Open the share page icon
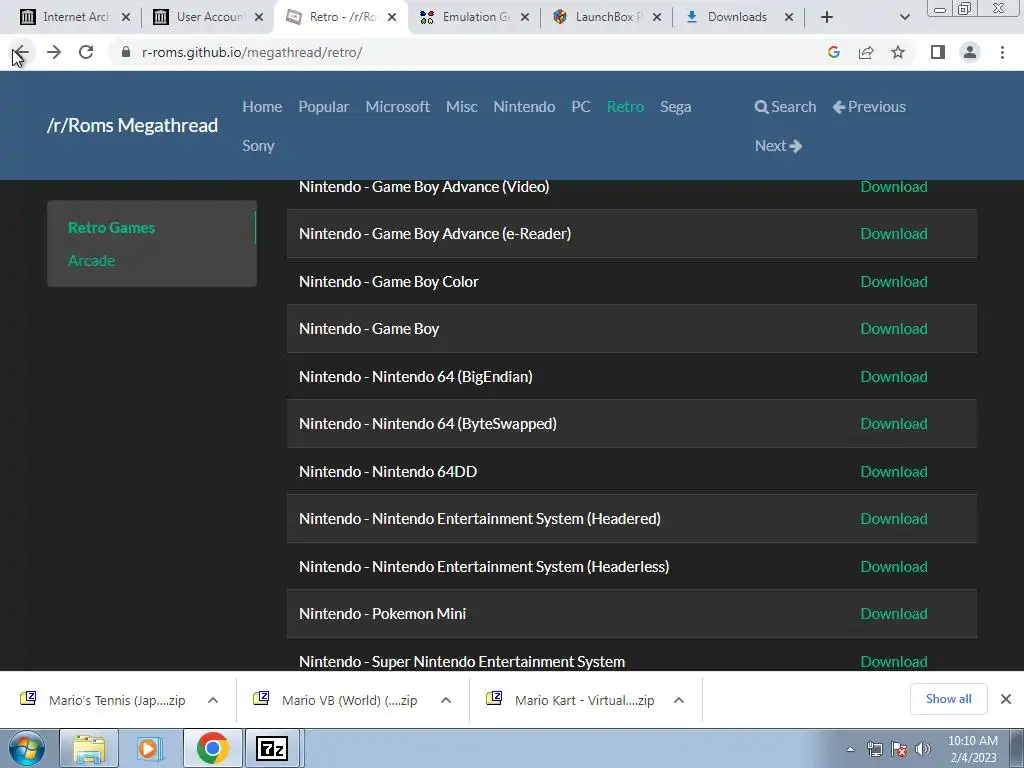Image resolution: width=1024 pixels, height=768 pixels. coord(866,52)
